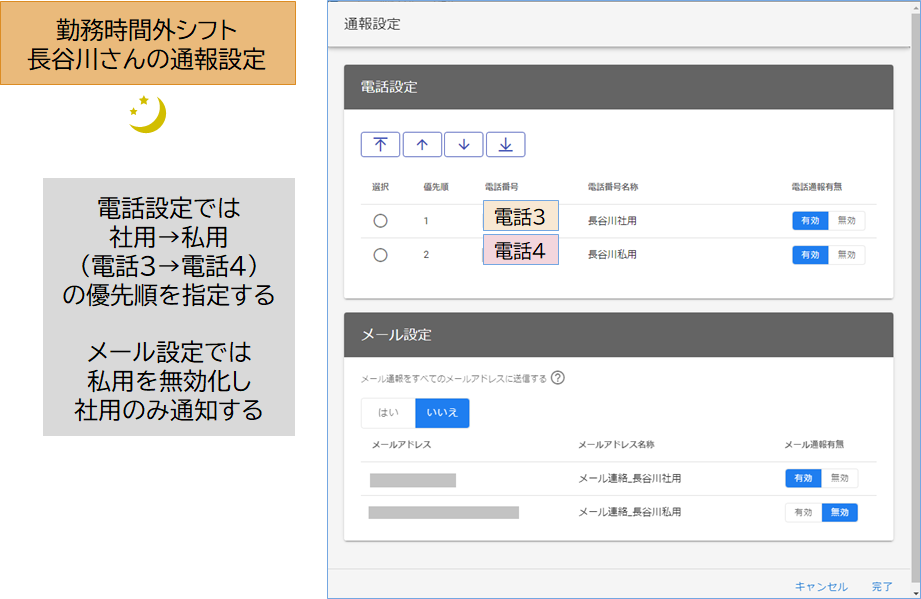Click the move-to-bottom arrow button
921x599 pixels.
505,144
